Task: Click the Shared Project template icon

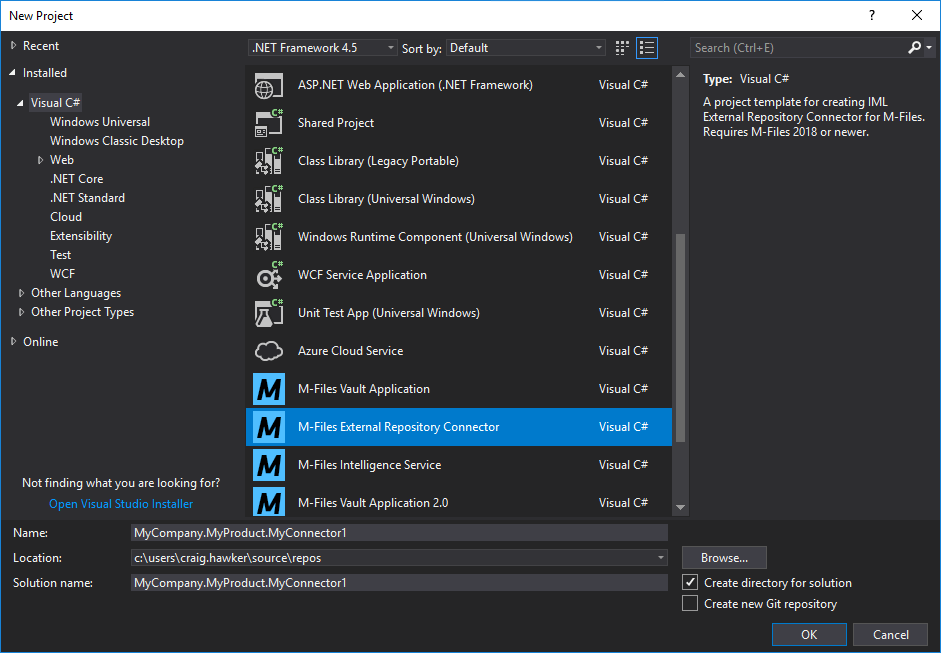Action: click(x=268, y=122)
